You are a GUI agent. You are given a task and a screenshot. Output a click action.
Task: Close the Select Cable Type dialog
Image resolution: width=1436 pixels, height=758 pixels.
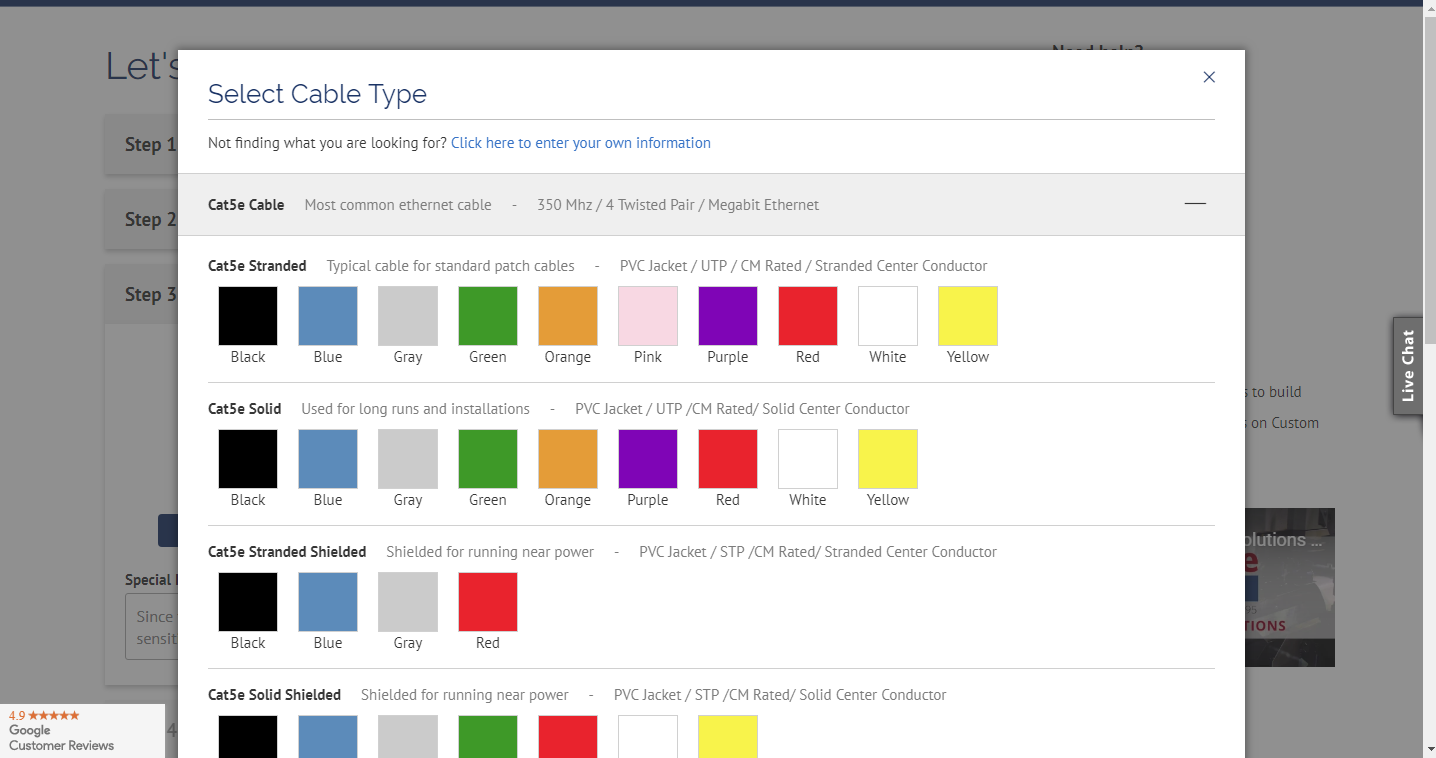click(x=1209, y=77)
